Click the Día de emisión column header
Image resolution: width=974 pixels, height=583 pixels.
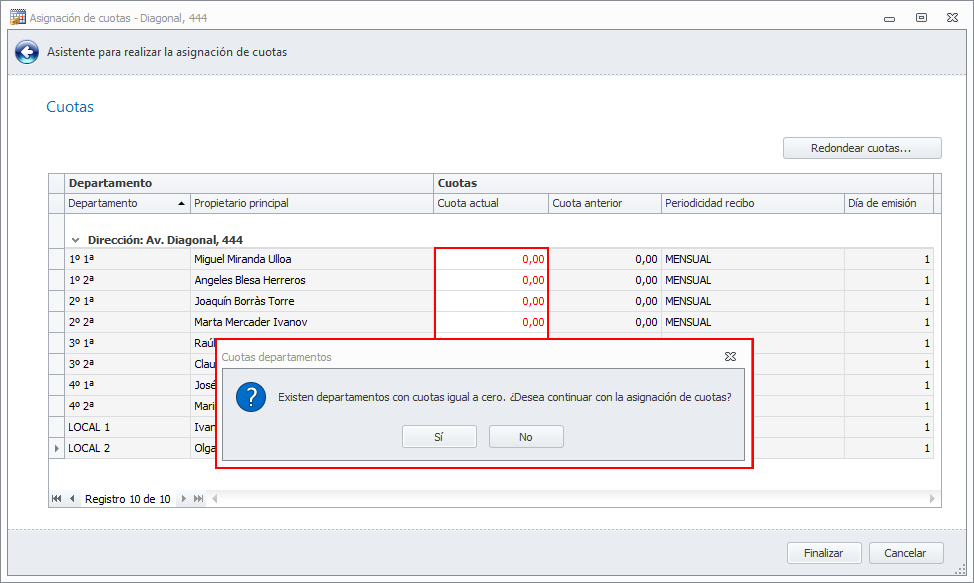point(889,204)
